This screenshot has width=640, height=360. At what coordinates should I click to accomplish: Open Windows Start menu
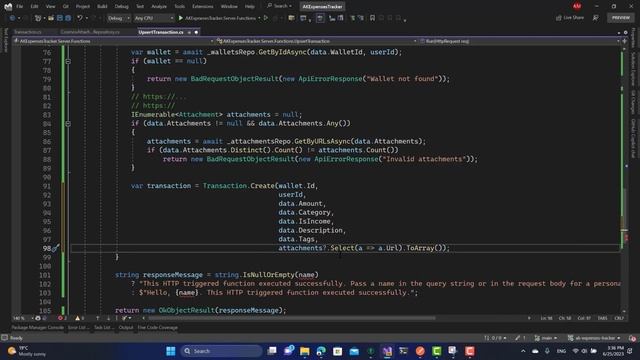tap(171, 351)
